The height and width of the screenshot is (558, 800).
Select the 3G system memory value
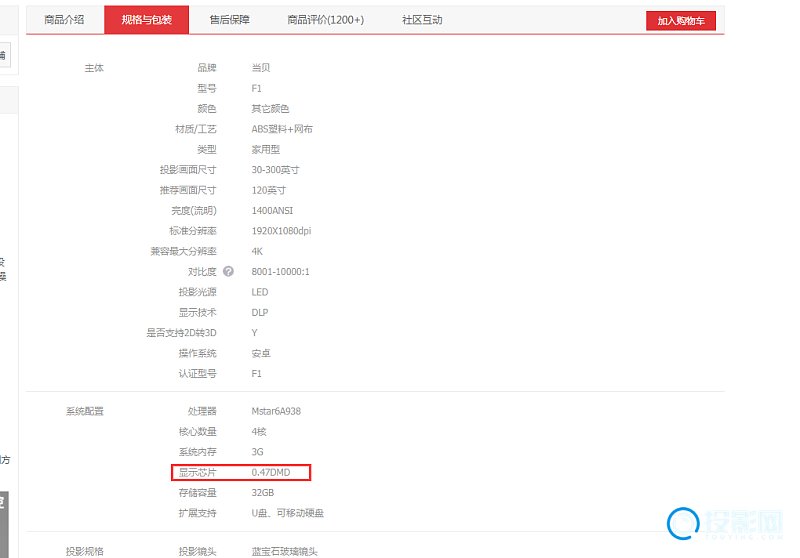point(257,452)
